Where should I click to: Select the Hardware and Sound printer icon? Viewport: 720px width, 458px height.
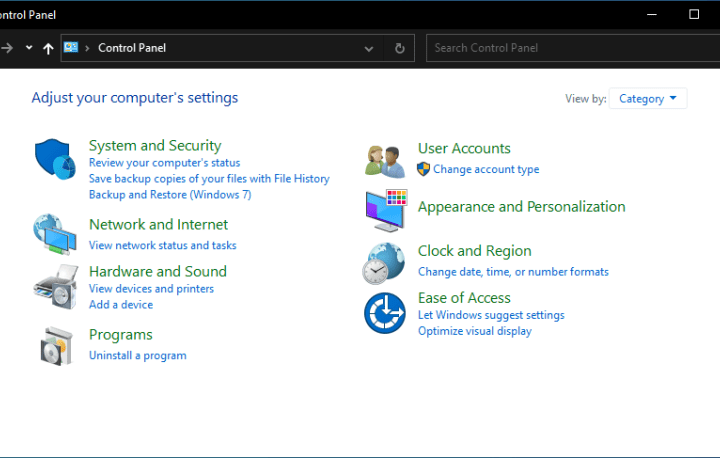pos(55,286)
